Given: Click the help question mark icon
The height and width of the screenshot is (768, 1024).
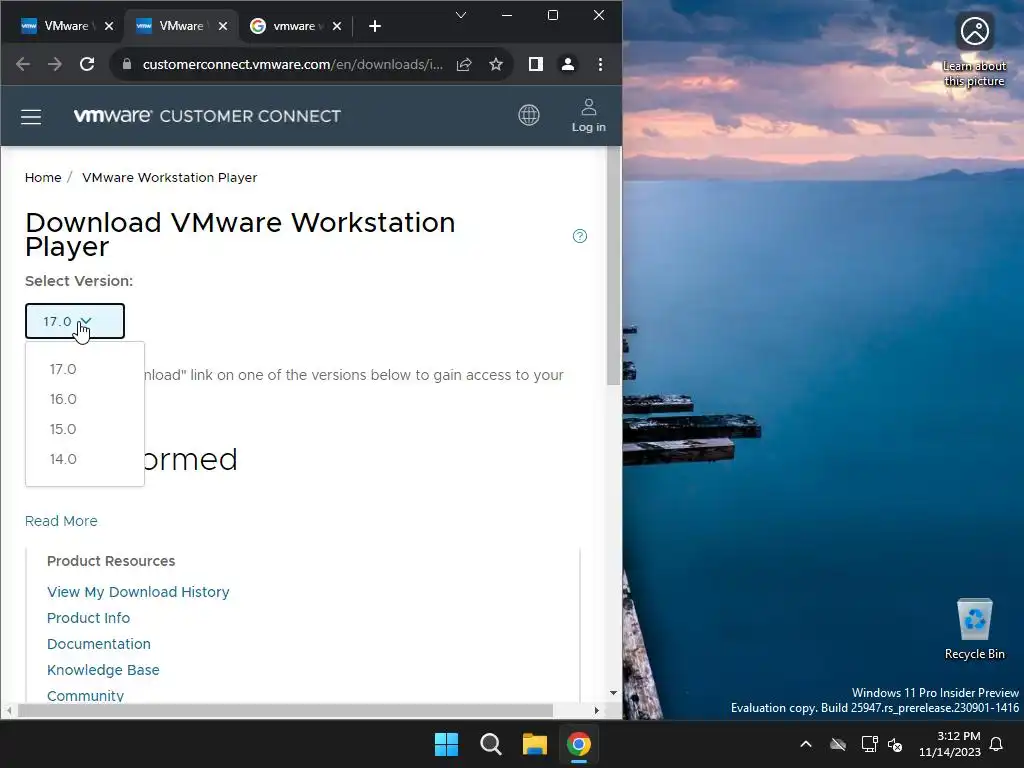Looking at the screenshot, I should tap(580, 236).
